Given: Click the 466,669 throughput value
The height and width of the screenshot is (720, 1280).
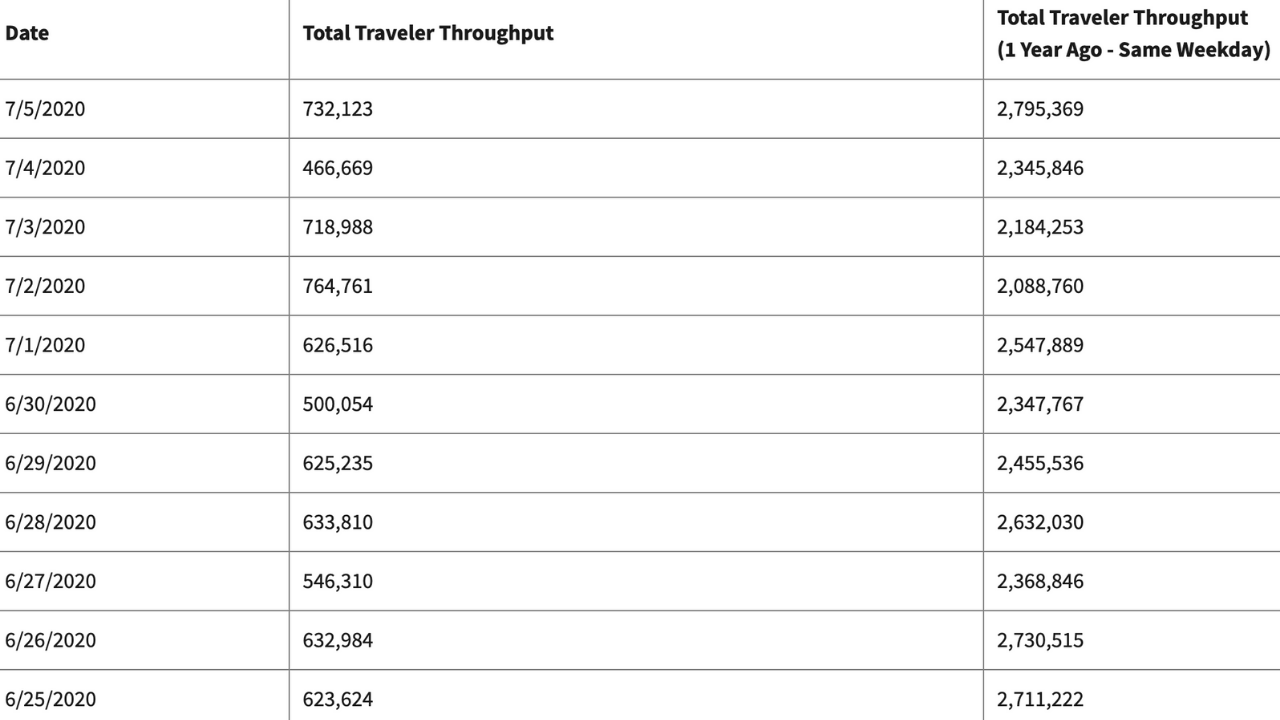Looking at the screenshot, I should (338, 168).
